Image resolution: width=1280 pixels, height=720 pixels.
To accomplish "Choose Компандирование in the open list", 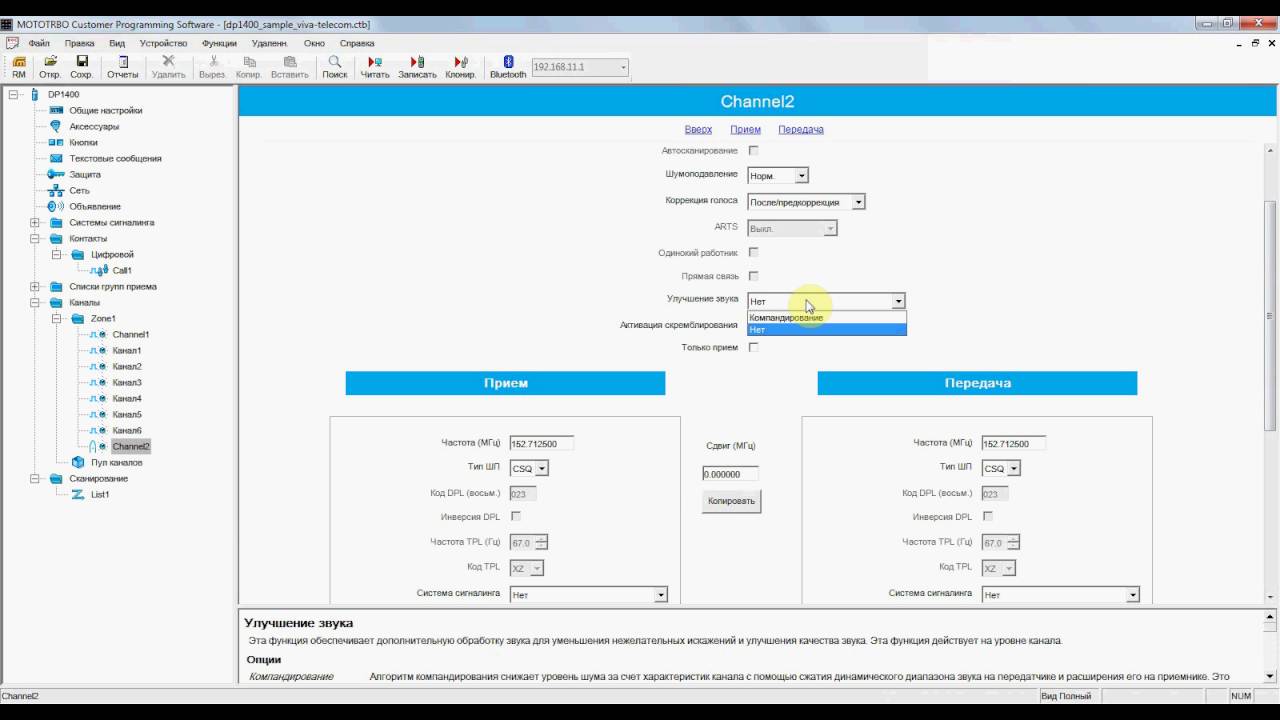I will tap(827, 317).
